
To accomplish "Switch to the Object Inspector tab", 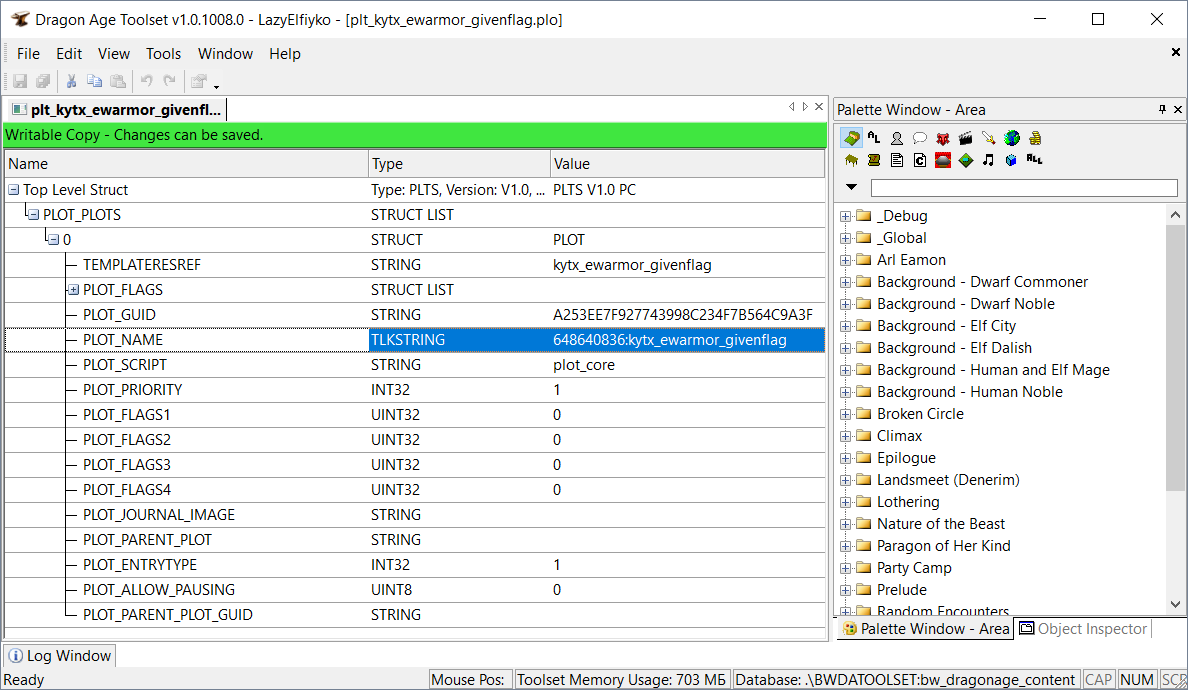I will [x=1082, y=629].
